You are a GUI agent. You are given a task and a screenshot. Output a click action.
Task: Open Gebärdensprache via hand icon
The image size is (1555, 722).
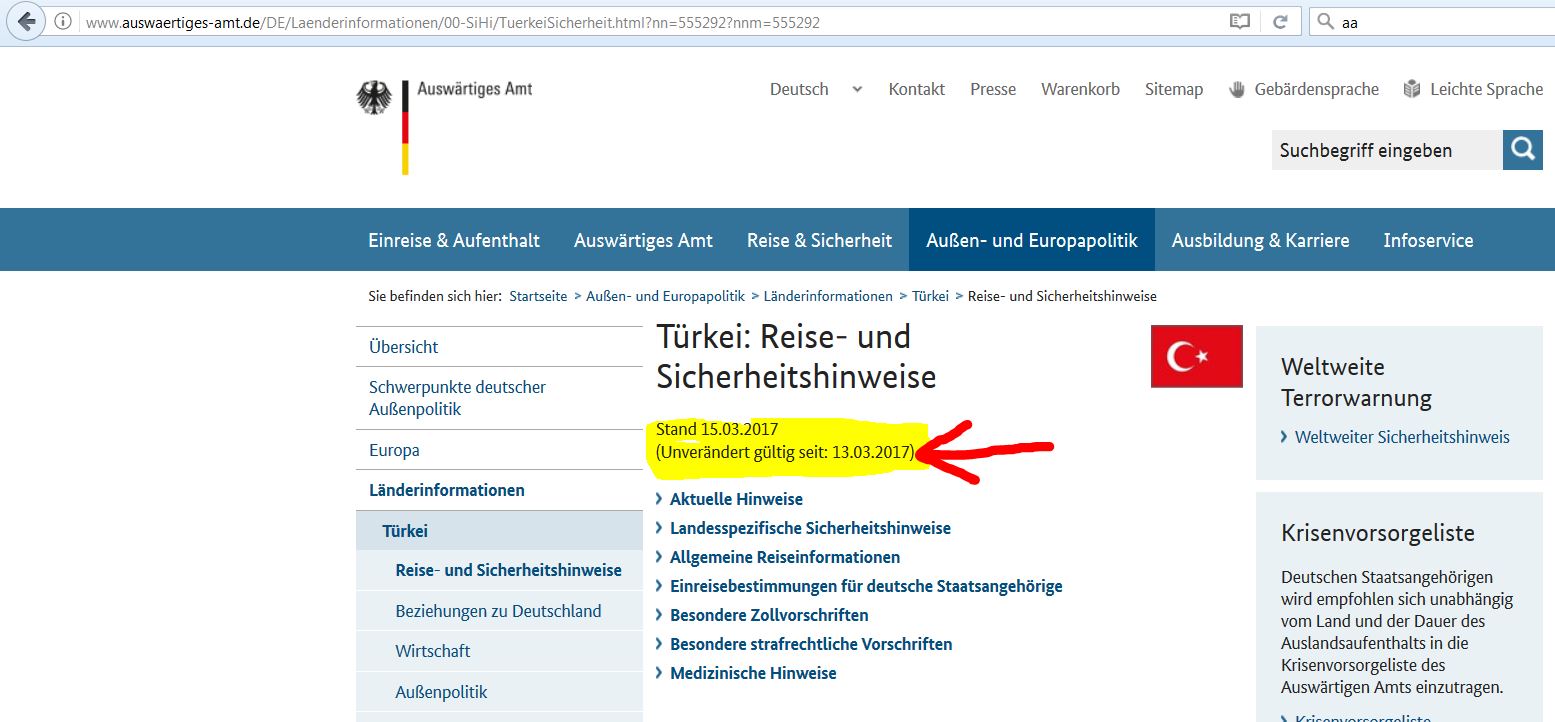point(1237,89)
